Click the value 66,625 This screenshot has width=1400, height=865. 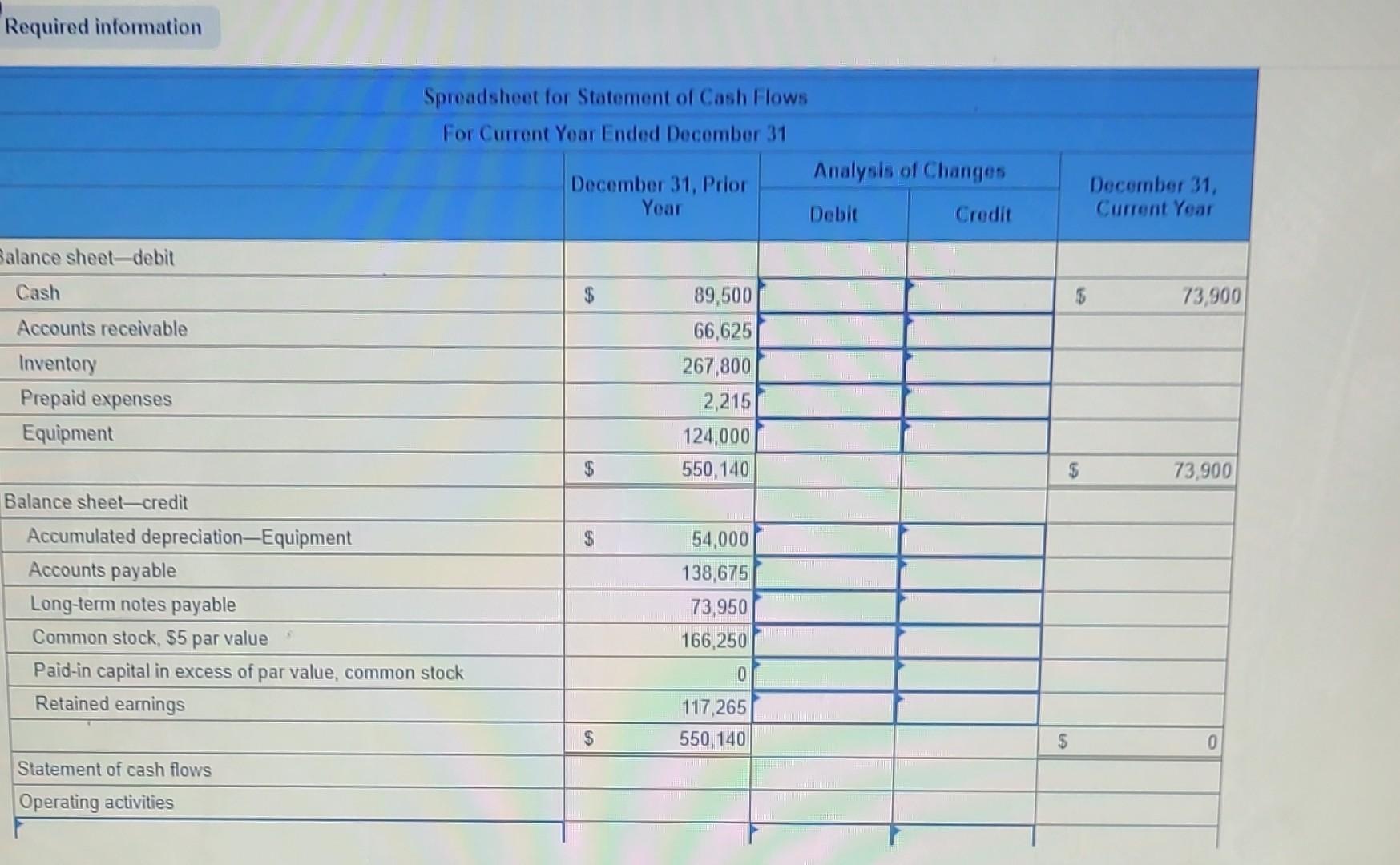[x=723, y=331]
